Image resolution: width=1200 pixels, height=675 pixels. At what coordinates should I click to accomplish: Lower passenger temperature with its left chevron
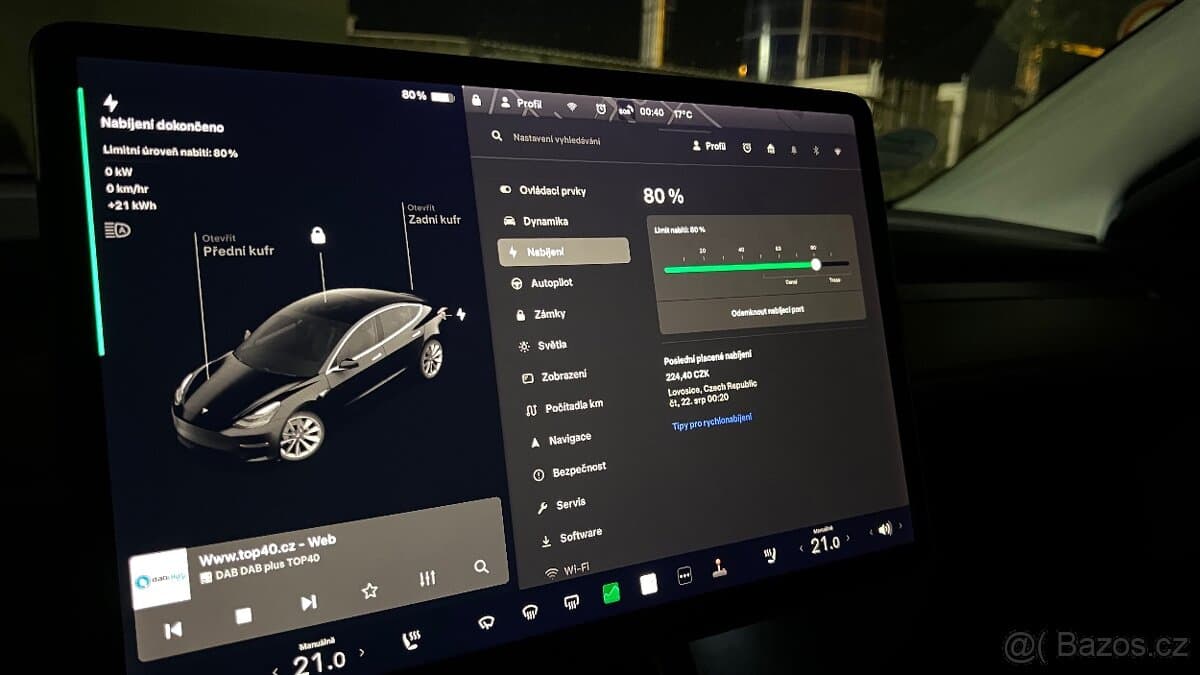tap(801, 549)
